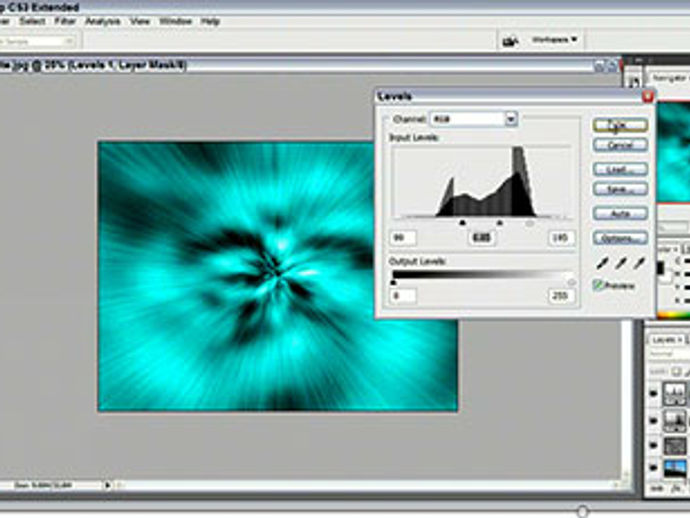Click the highlight input levels field
This screenshot has height=518, width=690.
pos(562,238)
